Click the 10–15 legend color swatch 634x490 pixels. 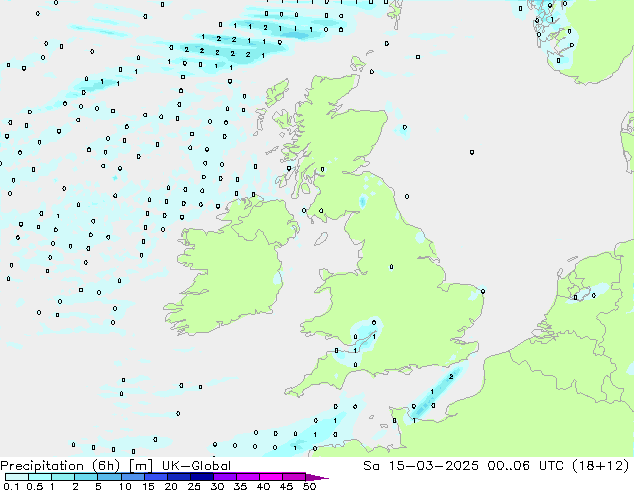pyautogui.click(x=133, y=477)
